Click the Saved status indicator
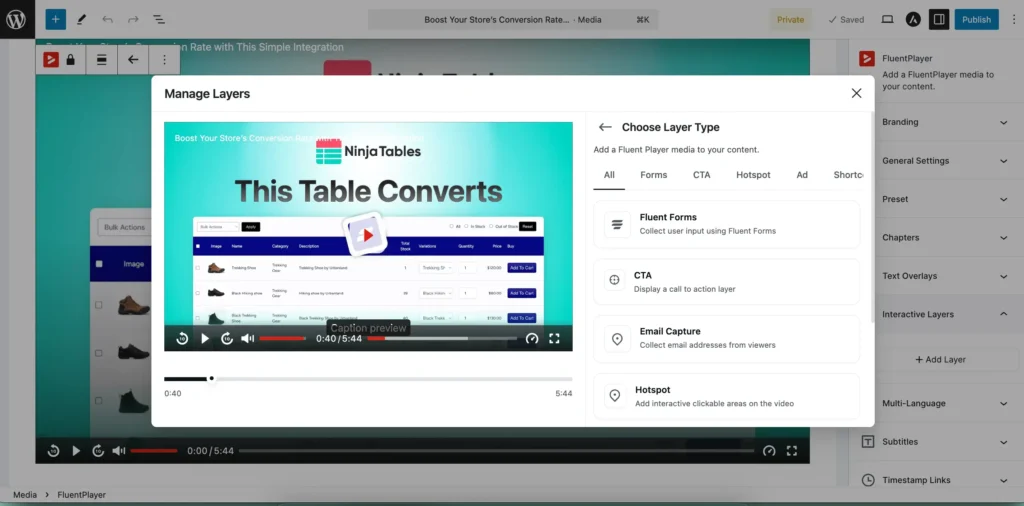1024x506 pixels. coord(846,20)
